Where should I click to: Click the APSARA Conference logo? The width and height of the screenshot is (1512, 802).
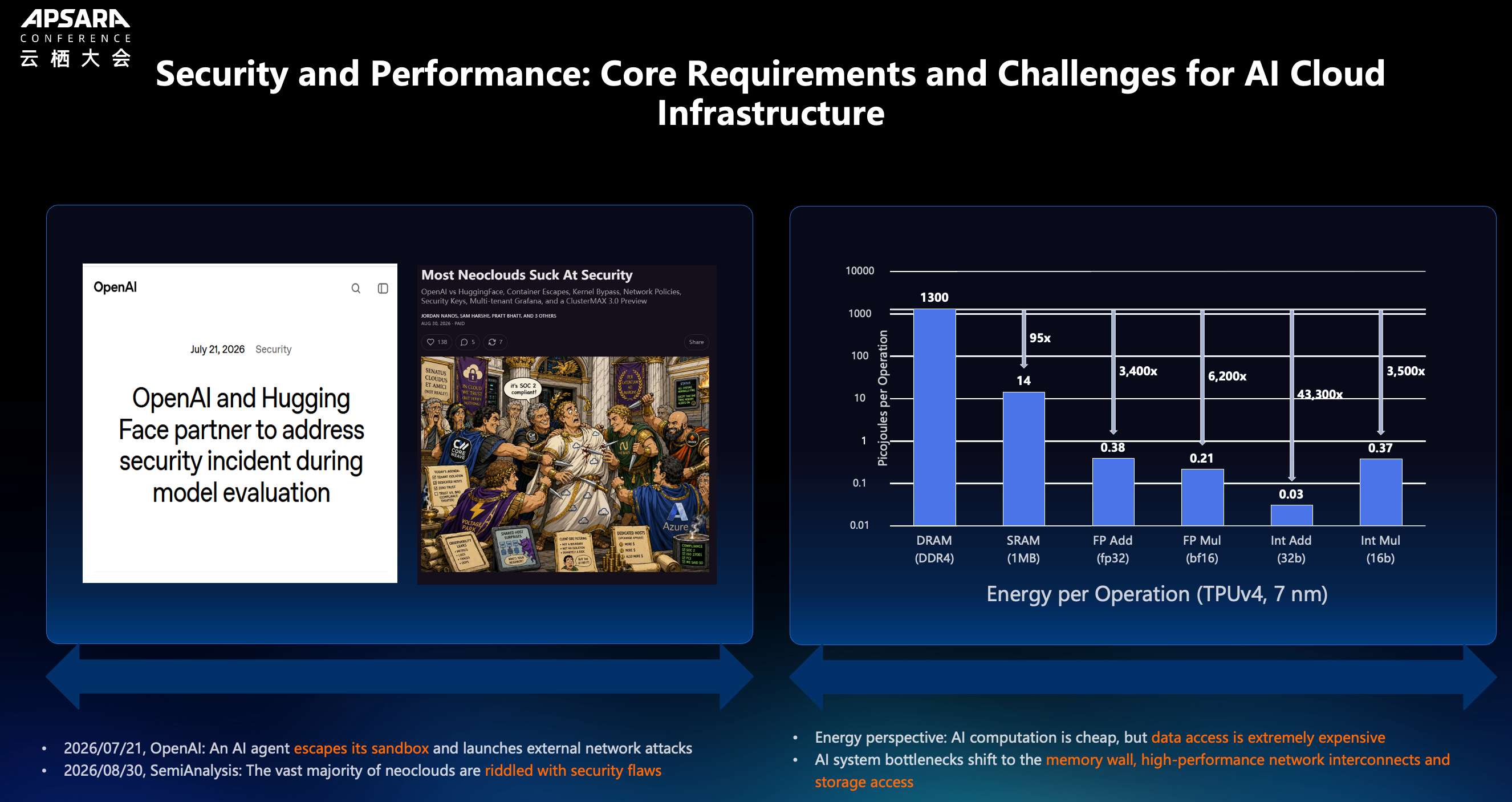[x=76, y=38]
